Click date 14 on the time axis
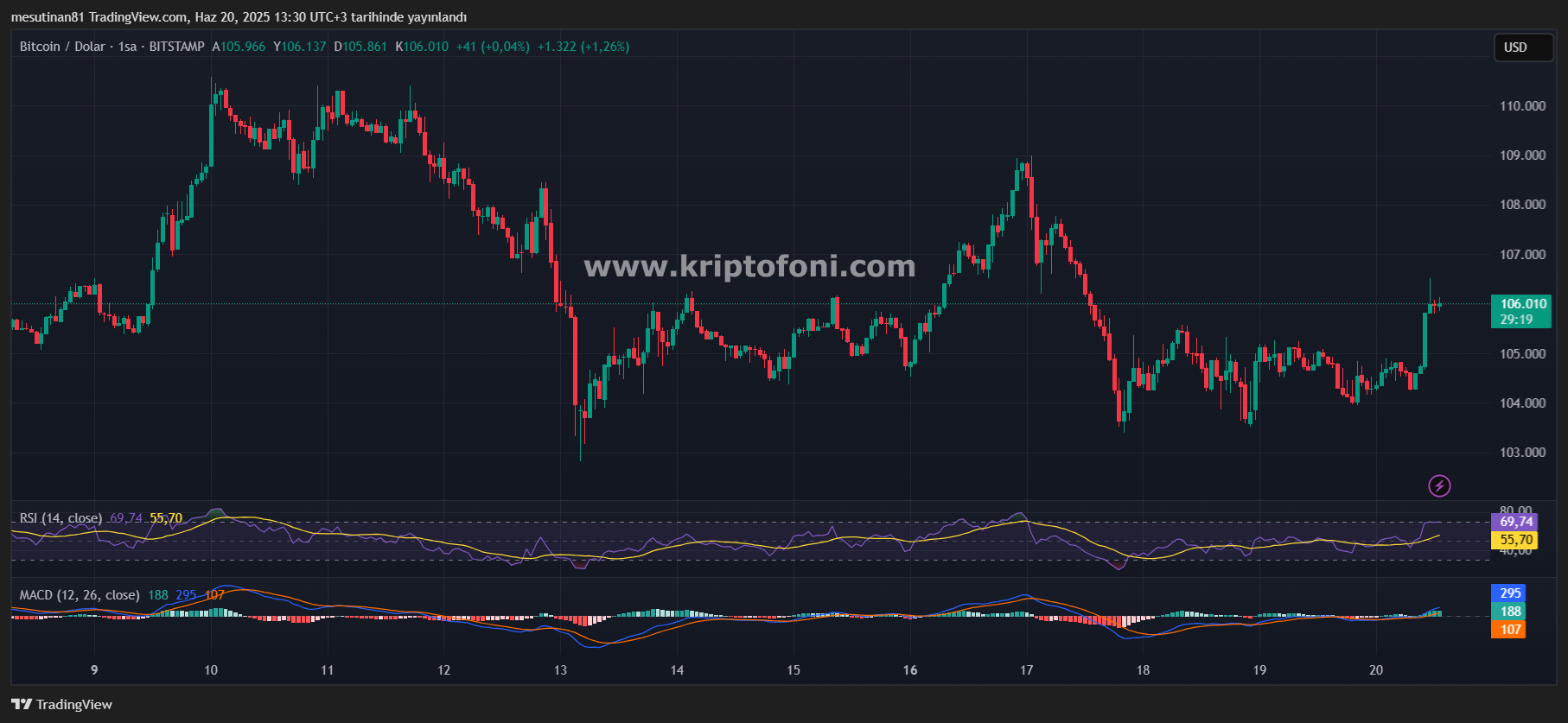The height and width of the screenshot is (723, 1568). click(x=677, y=670)
